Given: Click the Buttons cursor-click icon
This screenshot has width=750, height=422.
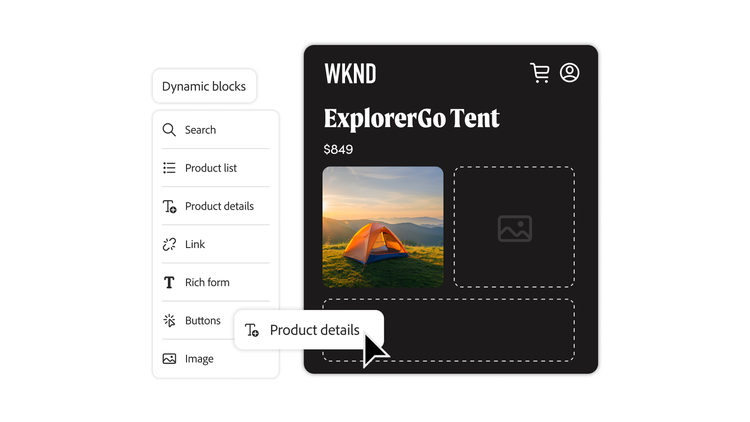Looking at the screenshot, I should point(169,321).
